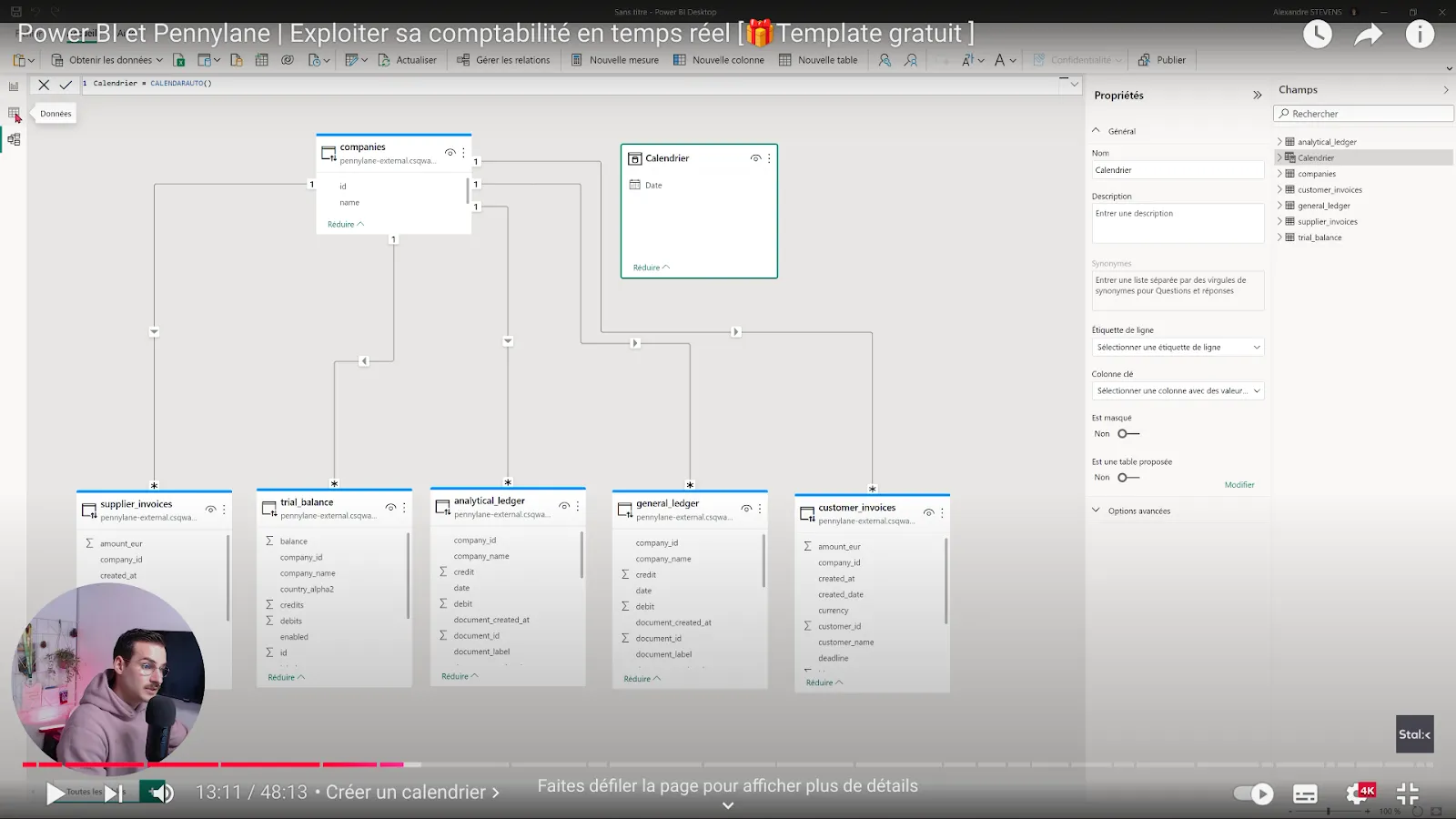The image size is (1456, 819).
Task: Open Étiquette de ligne dropdown
Action: [x=1178, y=348]
